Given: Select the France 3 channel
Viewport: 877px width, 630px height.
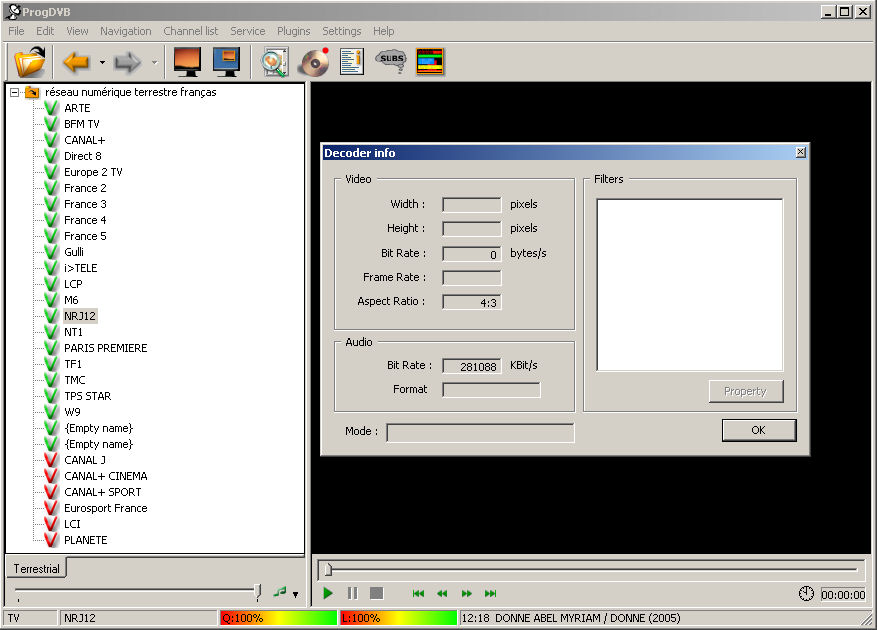Looking at the screenshot, I should (85, 204).
